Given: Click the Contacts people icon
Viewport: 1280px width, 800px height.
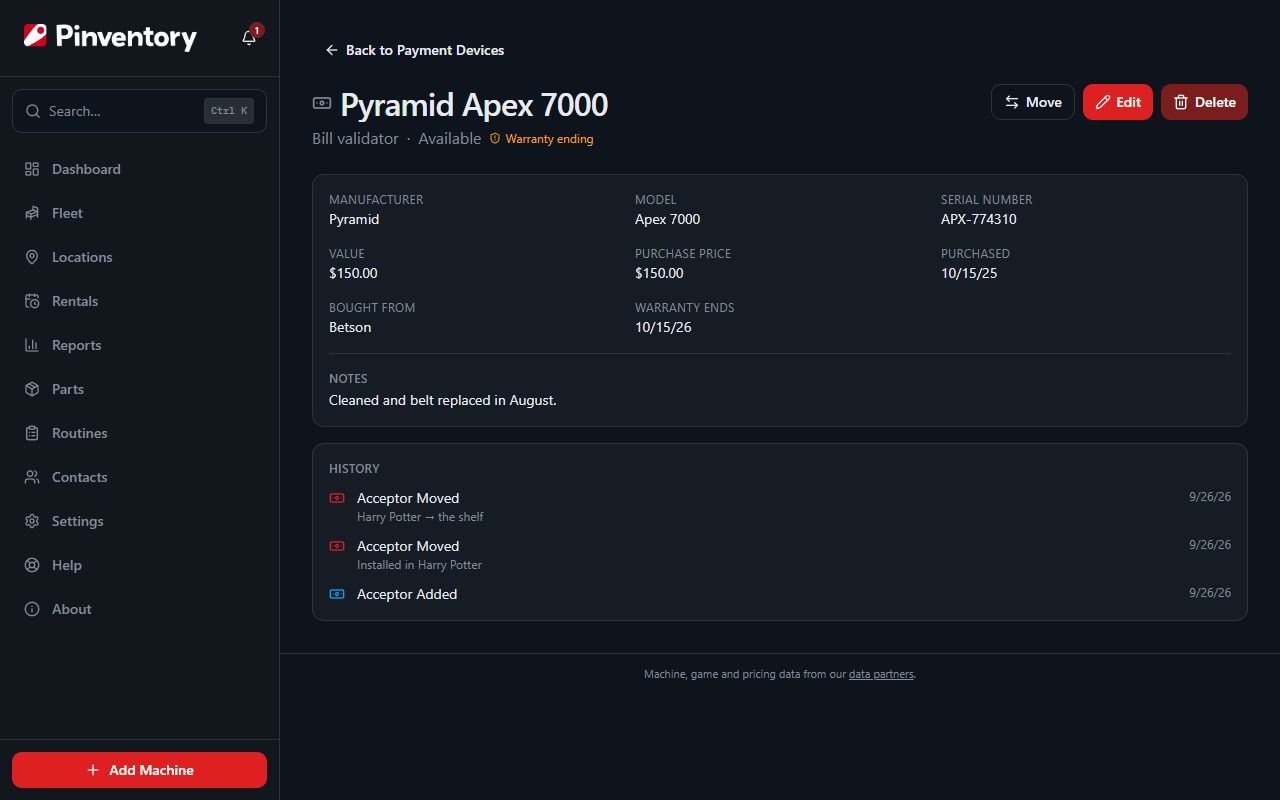Looking at the screenshot, I should pyautogui.click(x=32, y=477).
